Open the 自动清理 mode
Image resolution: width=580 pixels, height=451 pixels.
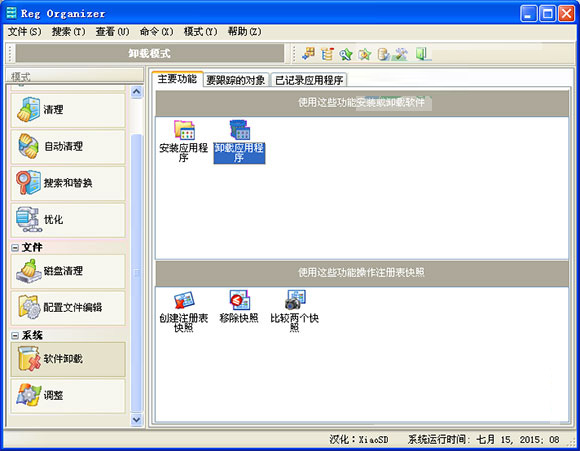point(68,147)
